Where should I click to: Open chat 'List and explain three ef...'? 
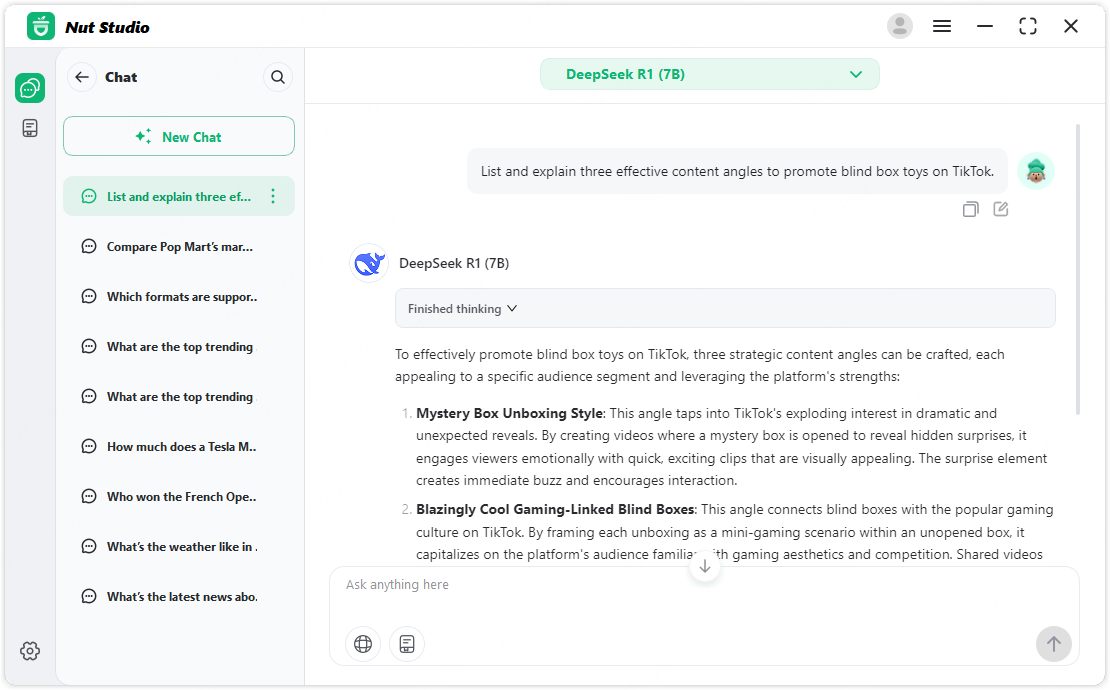coord(179,196)
